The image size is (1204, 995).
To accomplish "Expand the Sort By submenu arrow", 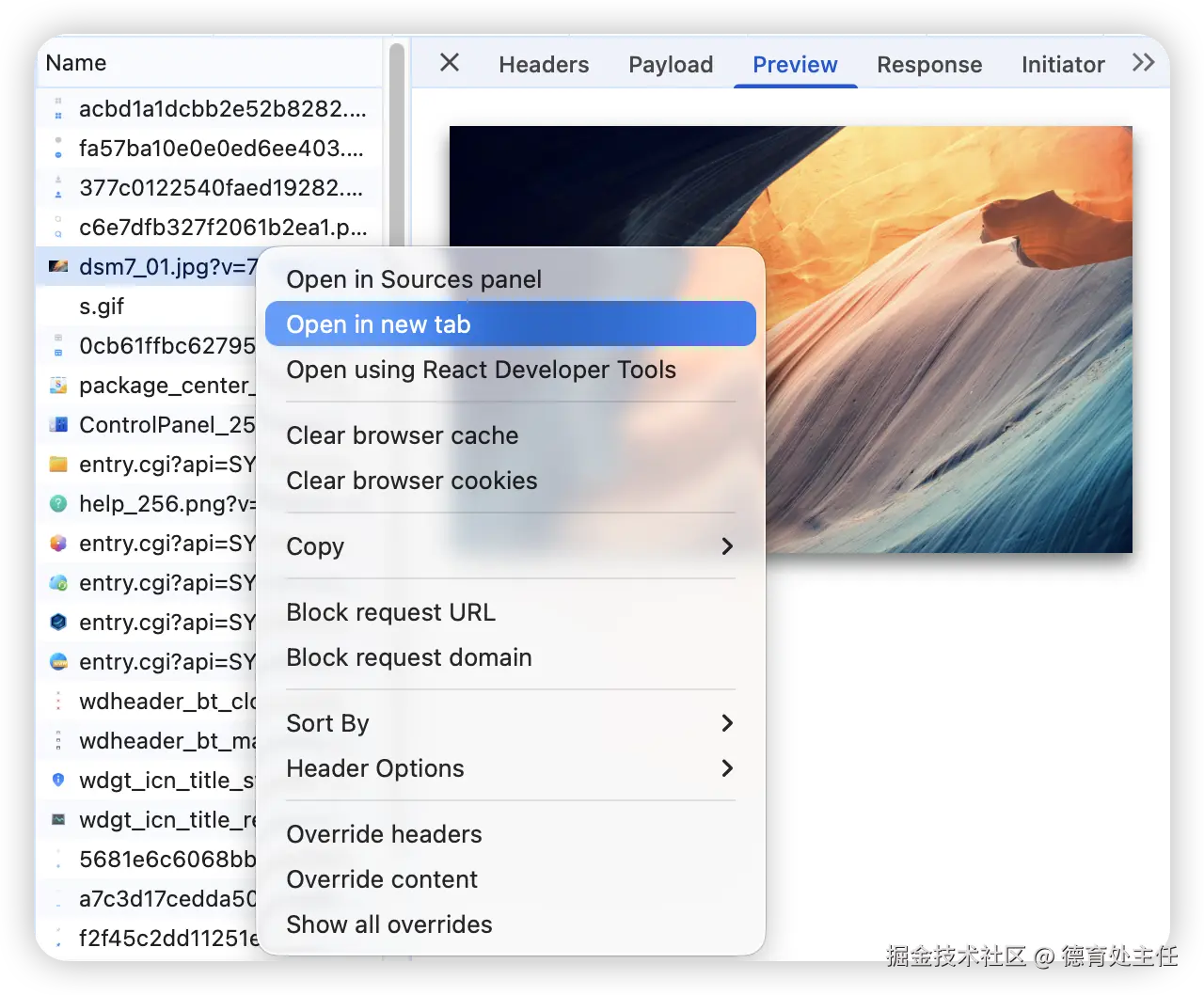I will (726, 723).
